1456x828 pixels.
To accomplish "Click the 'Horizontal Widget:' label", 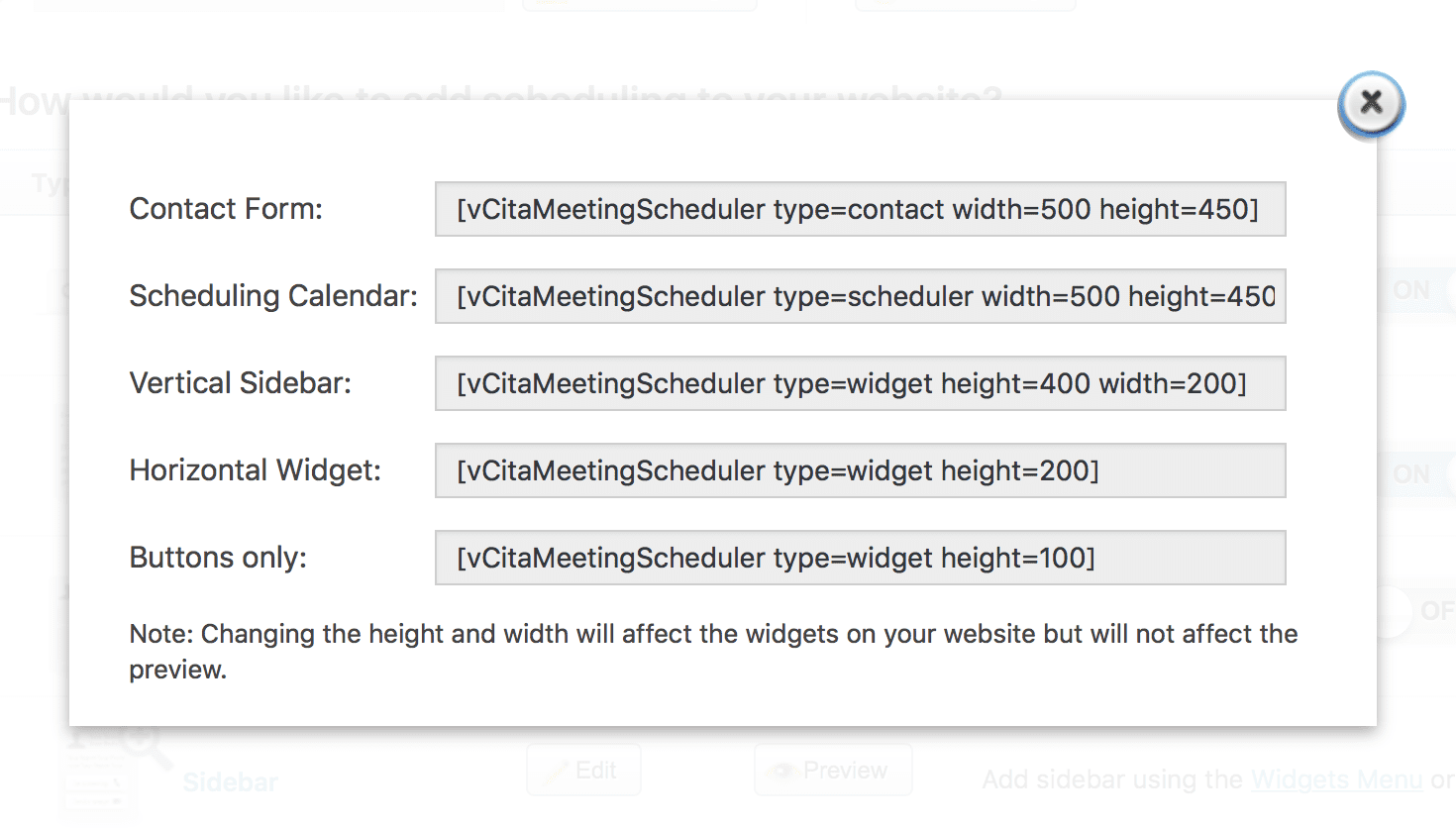I will (256, 470).
